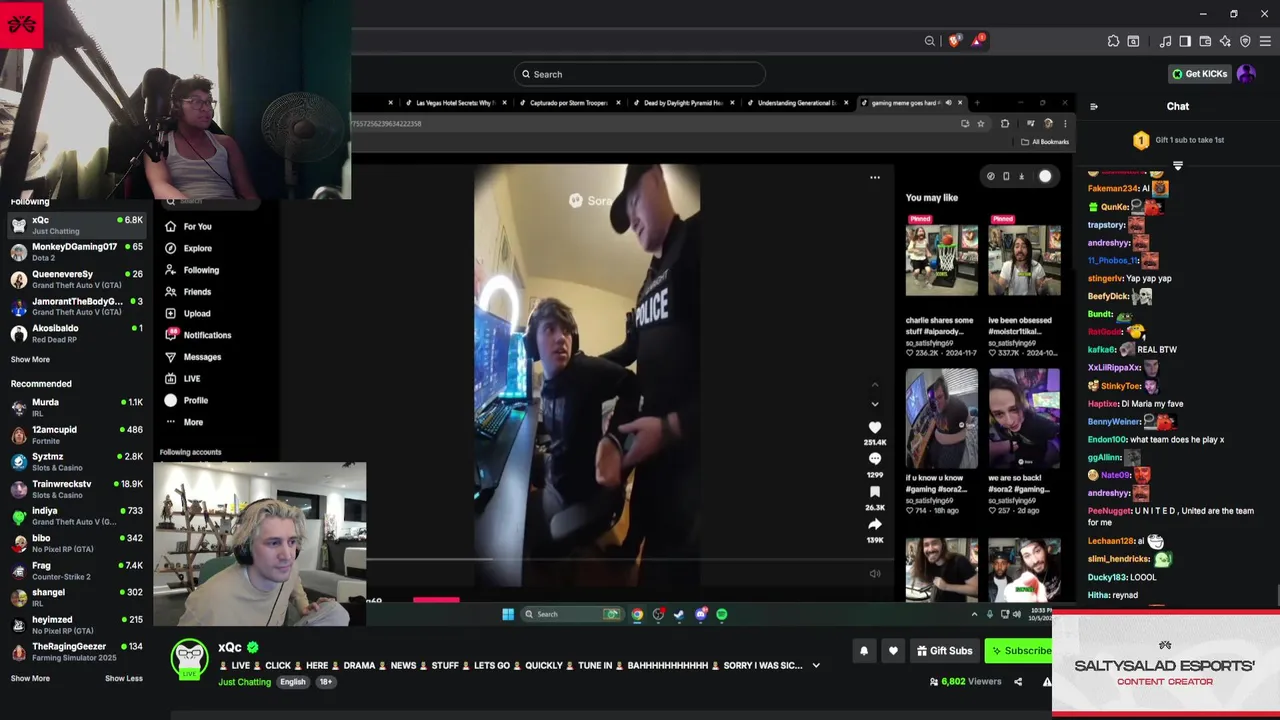This screenshot has width=1280, height=720.
Task: Go to next TikTok video arrow
Action: 875,404
